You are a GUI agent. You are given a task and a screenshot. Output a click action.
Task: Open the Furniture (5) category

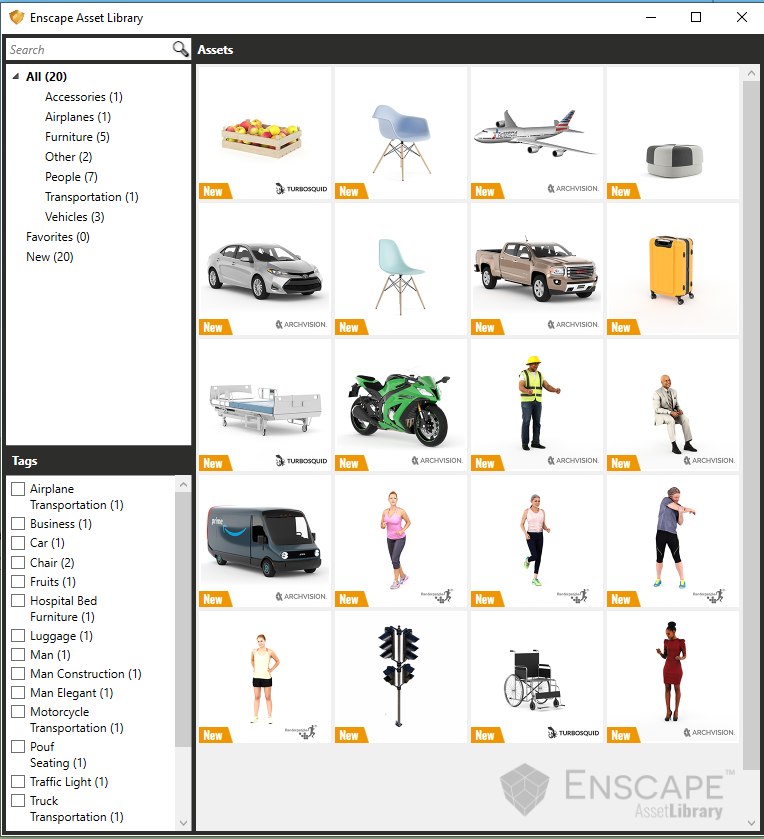(77, 137)
